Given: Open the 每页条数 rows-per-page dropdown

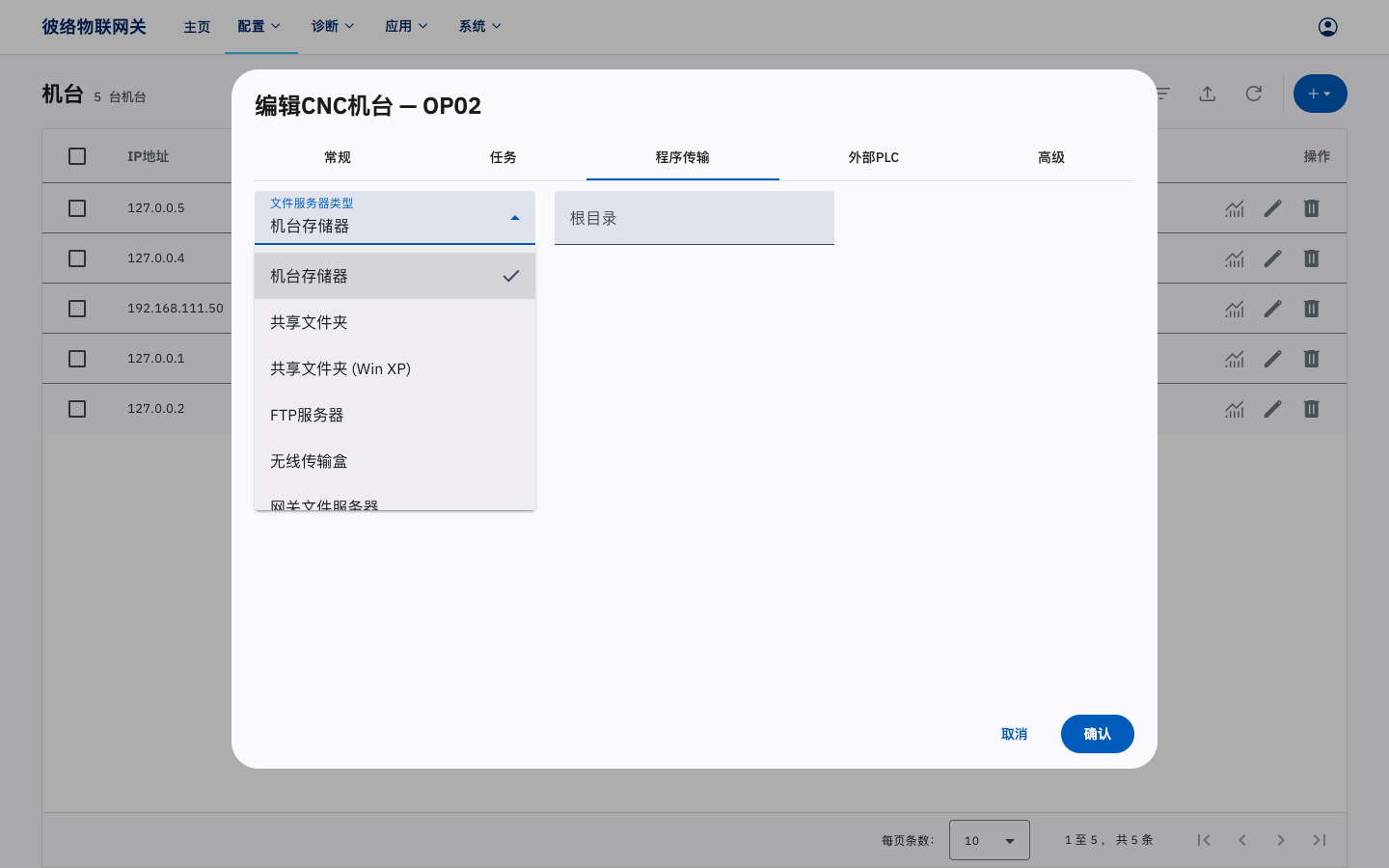Looking at the screenshot, I should pyautogui.click(x=990, y=840).
